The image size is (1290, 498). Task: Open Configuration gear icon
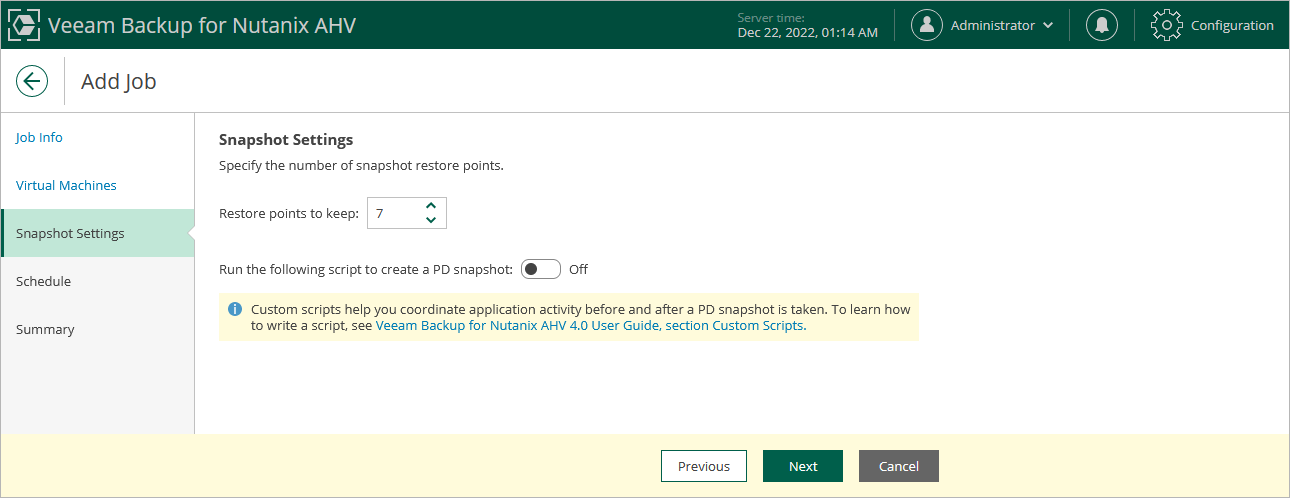tap(1167, 25)
